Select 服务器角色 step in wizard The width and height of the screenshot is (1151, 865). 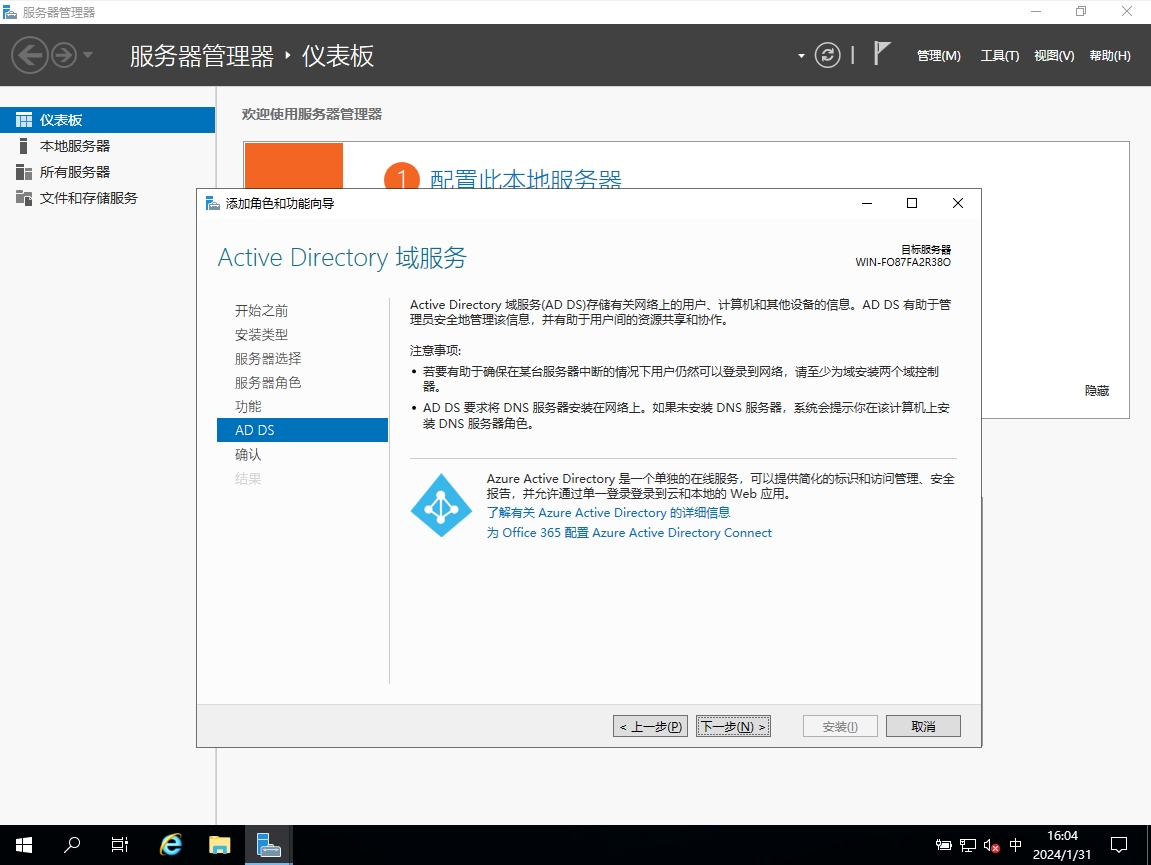pos(268,383)
